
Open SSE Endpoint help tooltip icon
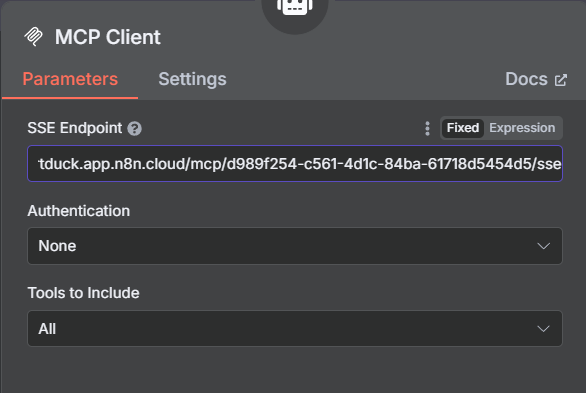[x=135, y=129]
